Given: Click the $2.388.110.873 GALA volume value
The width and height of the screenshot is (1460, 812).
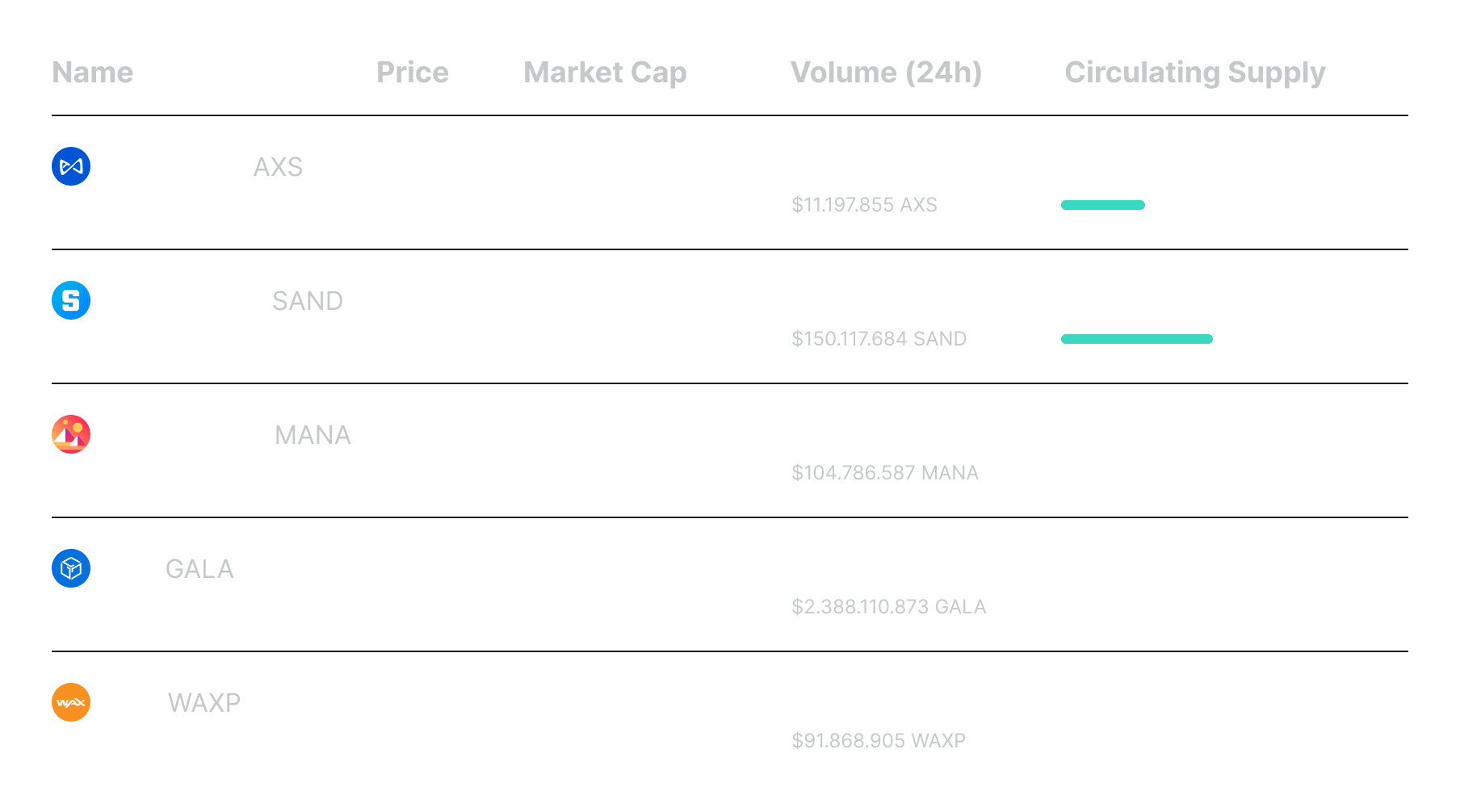Looking at the screenshot, I should (x=888, y=607).
